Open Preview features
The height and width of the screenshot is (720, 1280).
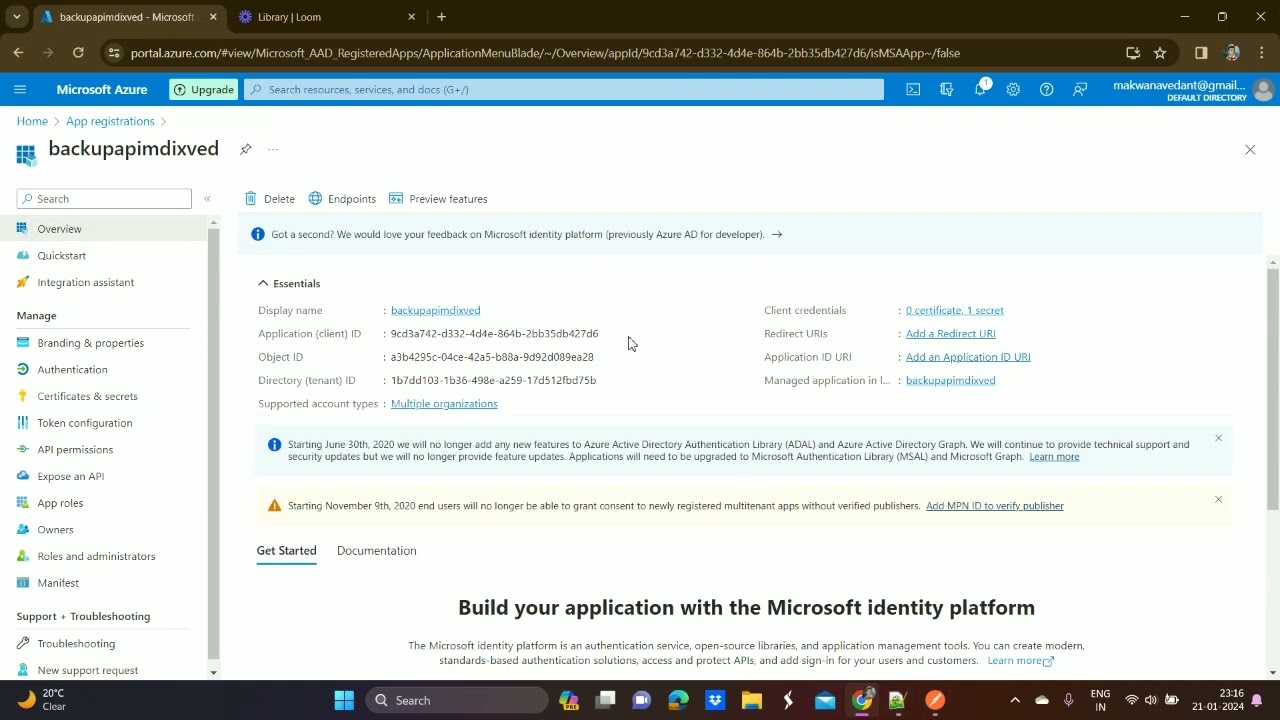438,199
